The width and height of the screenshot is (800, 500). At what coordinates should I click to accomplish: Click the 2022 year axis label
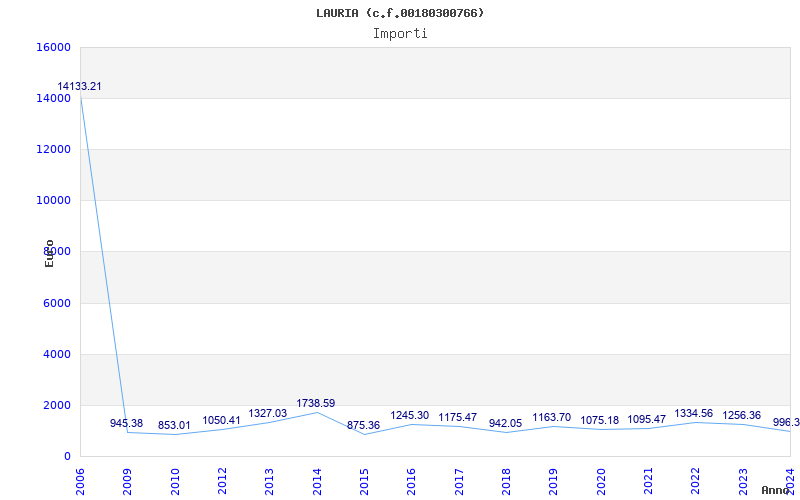click(x=695, y=481)
